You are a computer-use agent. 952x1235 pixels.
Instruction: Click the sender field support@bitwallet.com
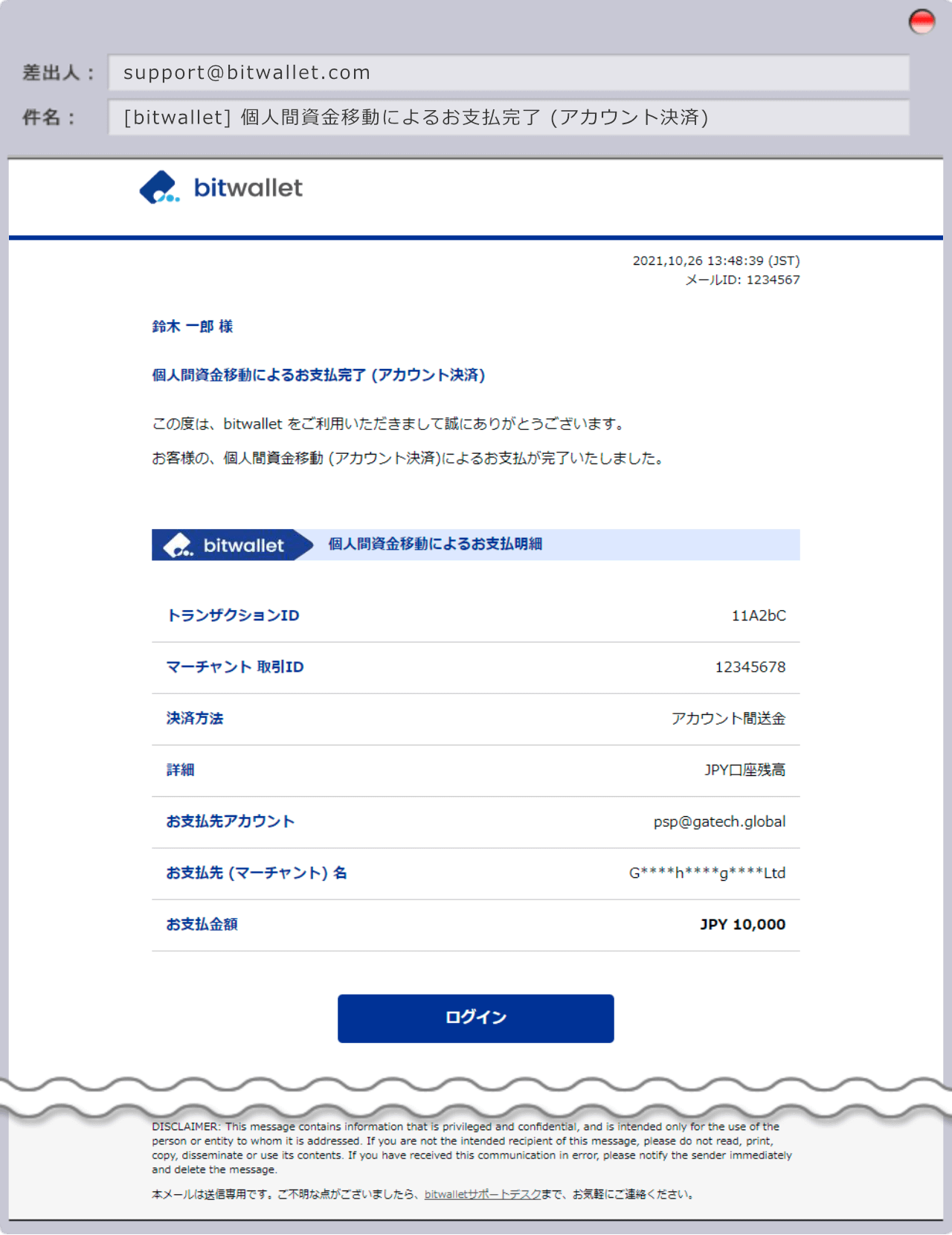[509, 73]
